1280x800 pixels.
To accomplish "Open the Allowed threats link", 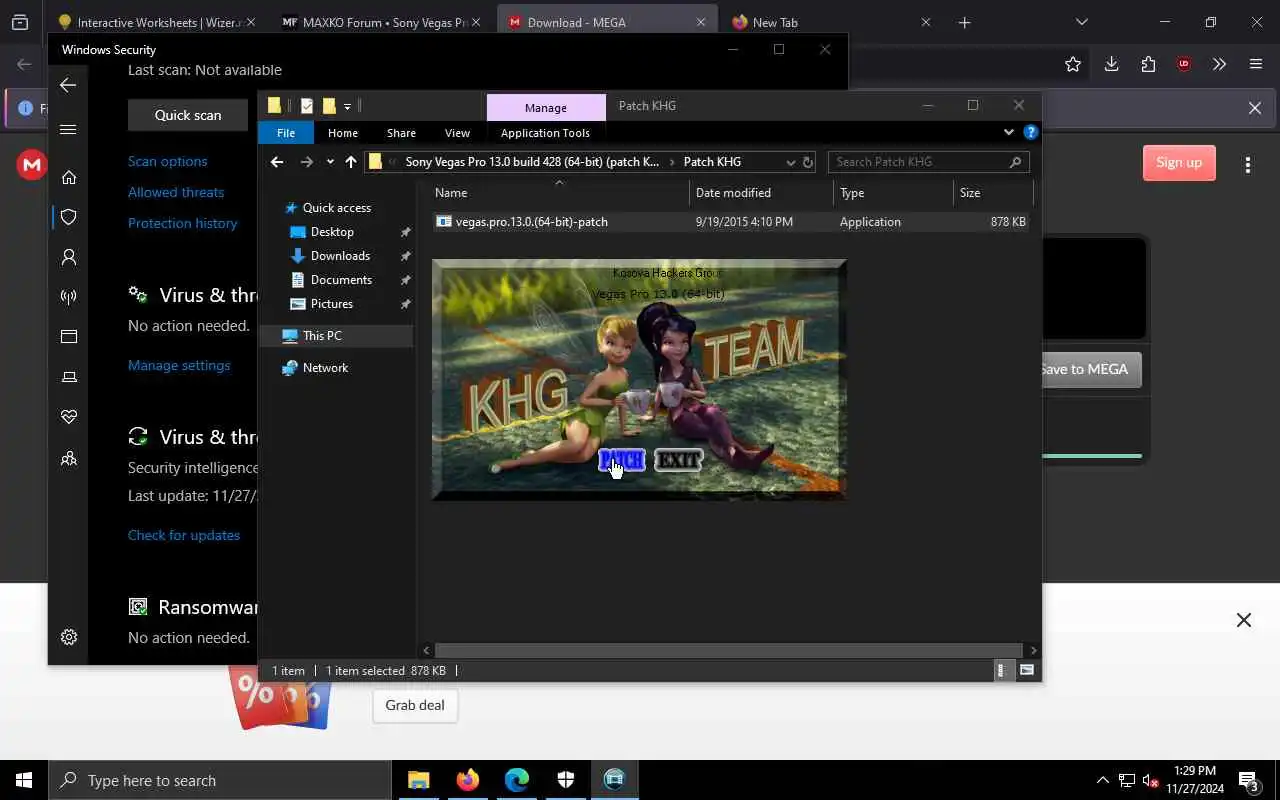I will tap(176, 192).
